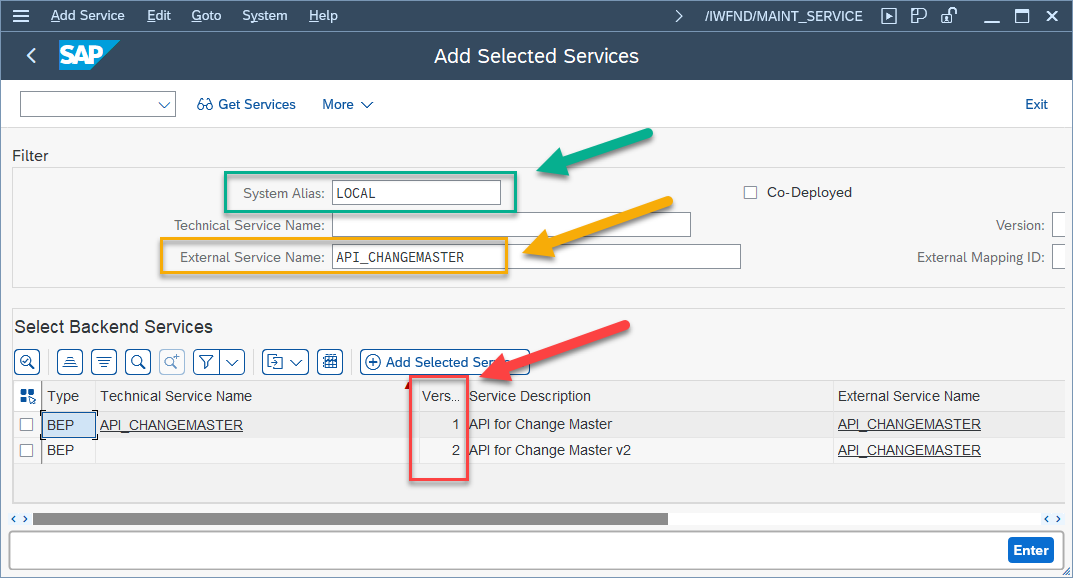1073x578 pixels.
Task: Open the empty combo box at top left
Action: (97, 104)
